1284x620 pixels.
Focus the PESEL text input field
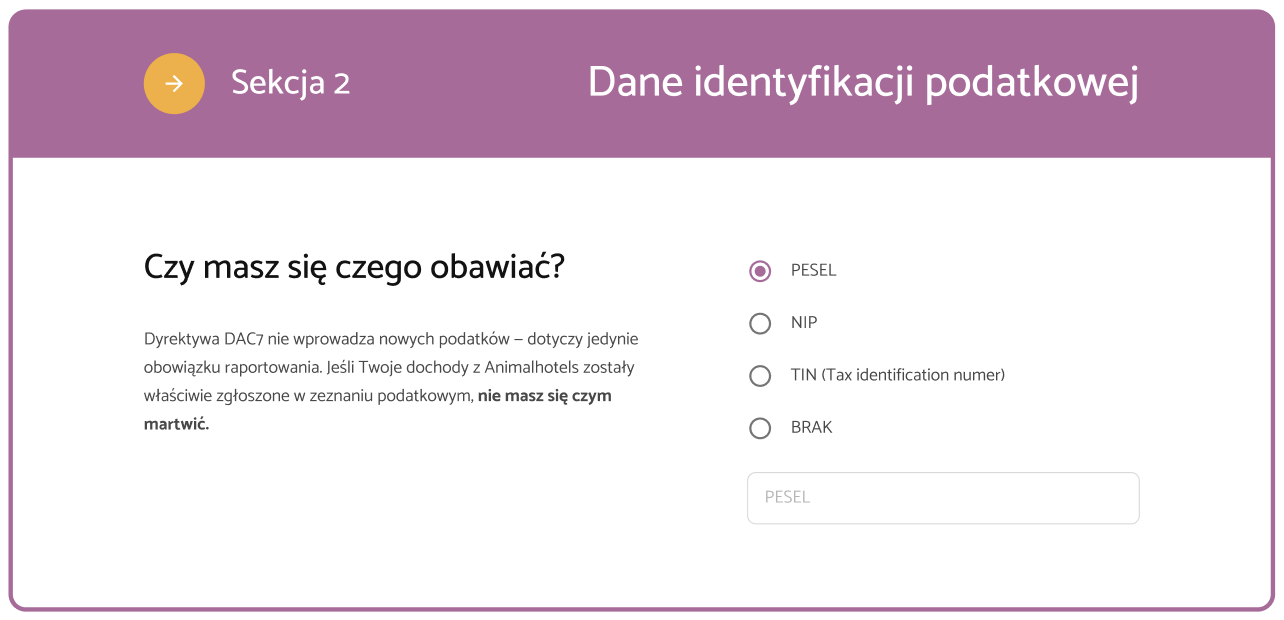click(943, 498)
